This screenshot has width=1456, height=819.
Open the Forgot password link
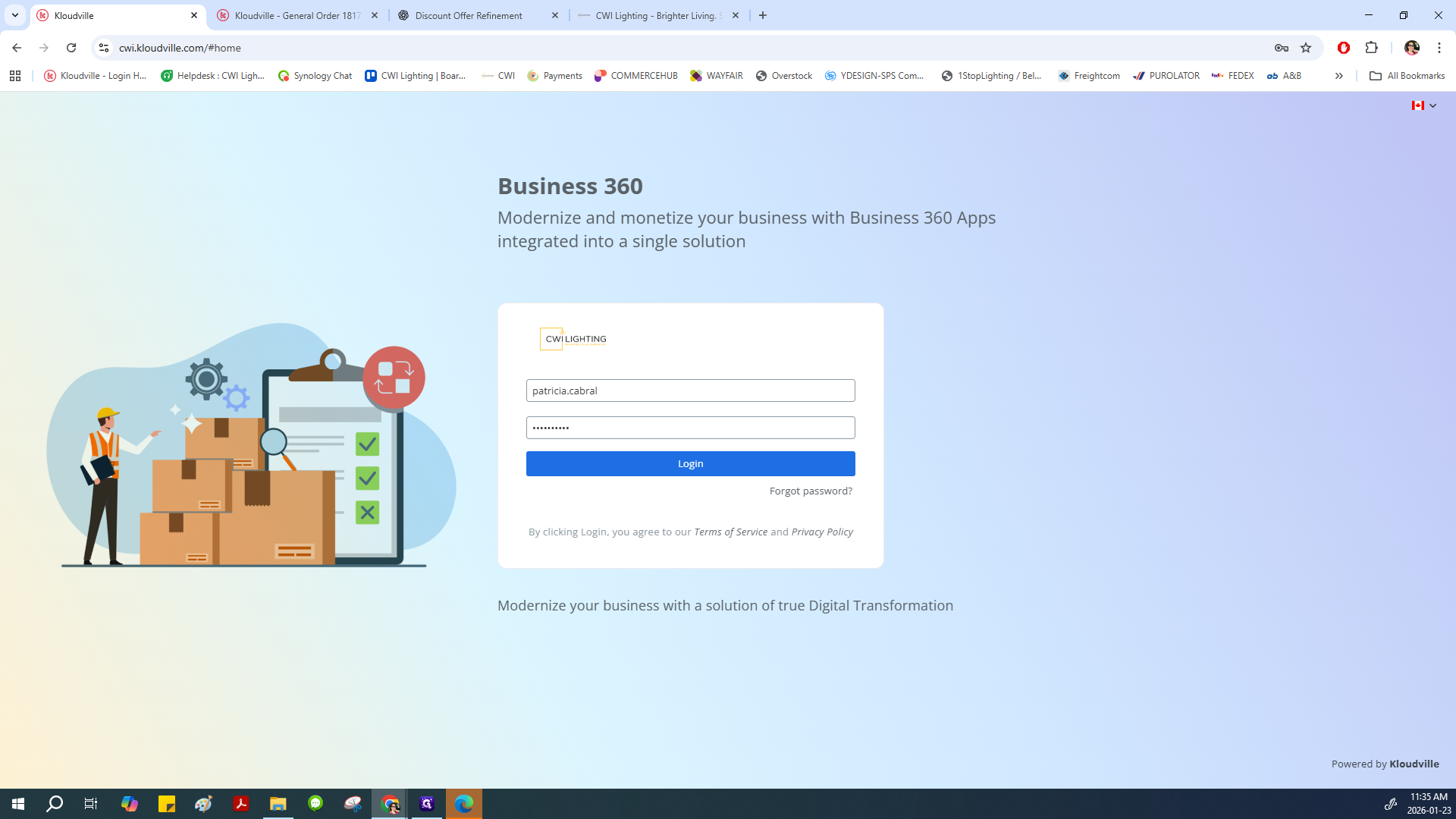(x=810, y=491)
